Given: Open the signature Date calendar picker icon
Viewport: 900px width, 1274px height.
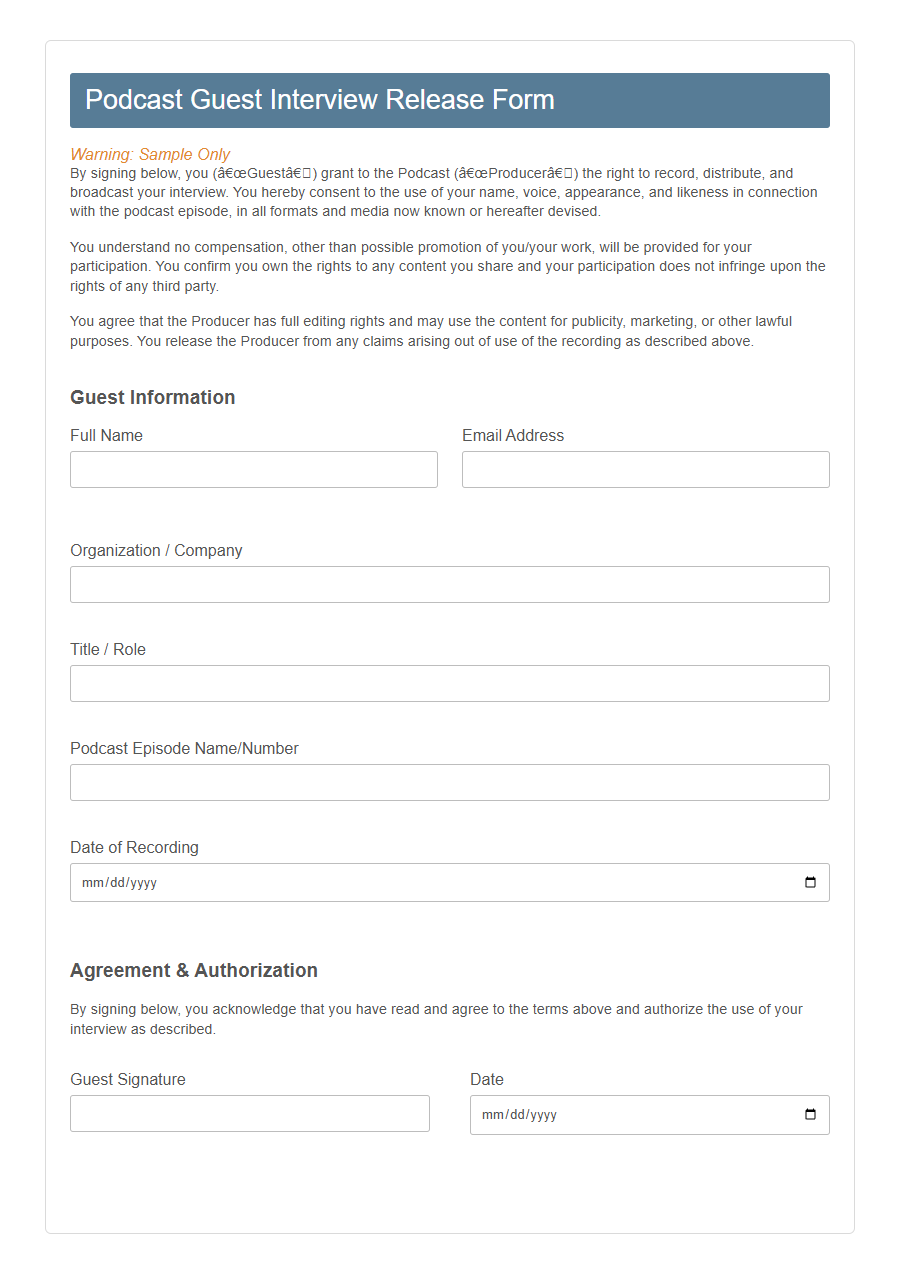Looking at the screenshot, I should click(x=810, y=1114).
